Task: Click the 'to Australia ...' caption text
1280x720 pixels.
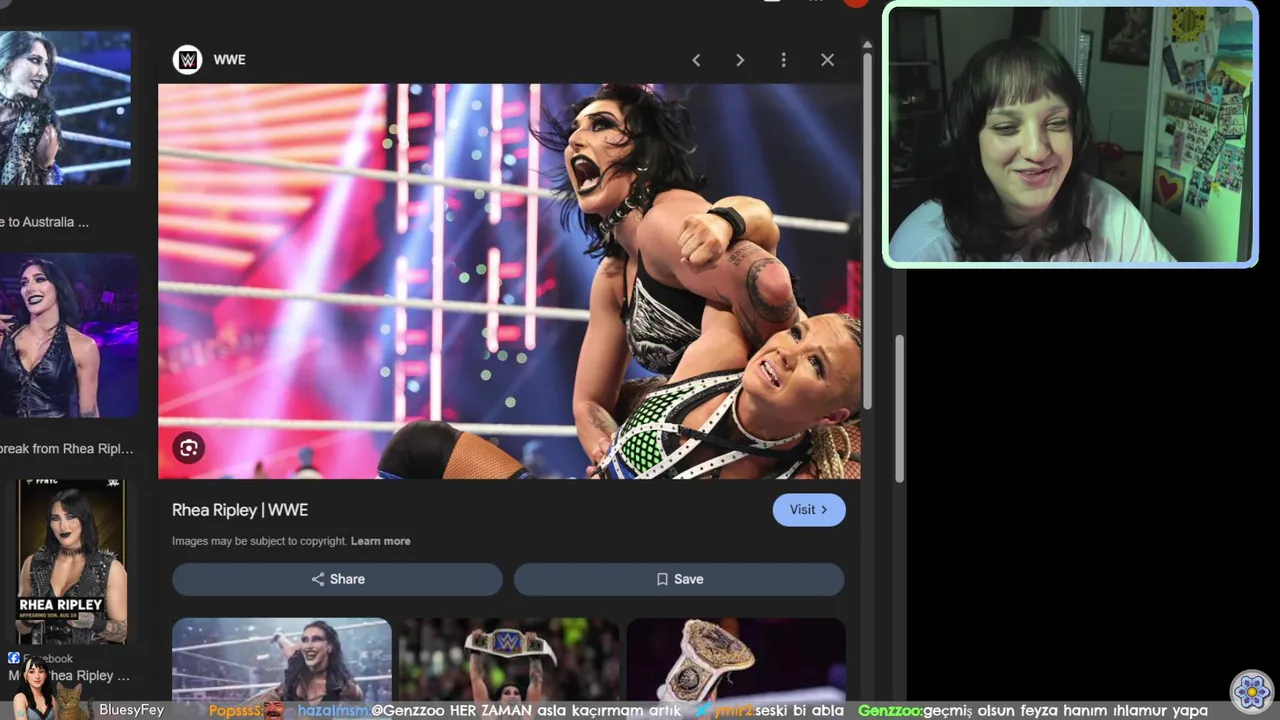Action: (44, 222)
